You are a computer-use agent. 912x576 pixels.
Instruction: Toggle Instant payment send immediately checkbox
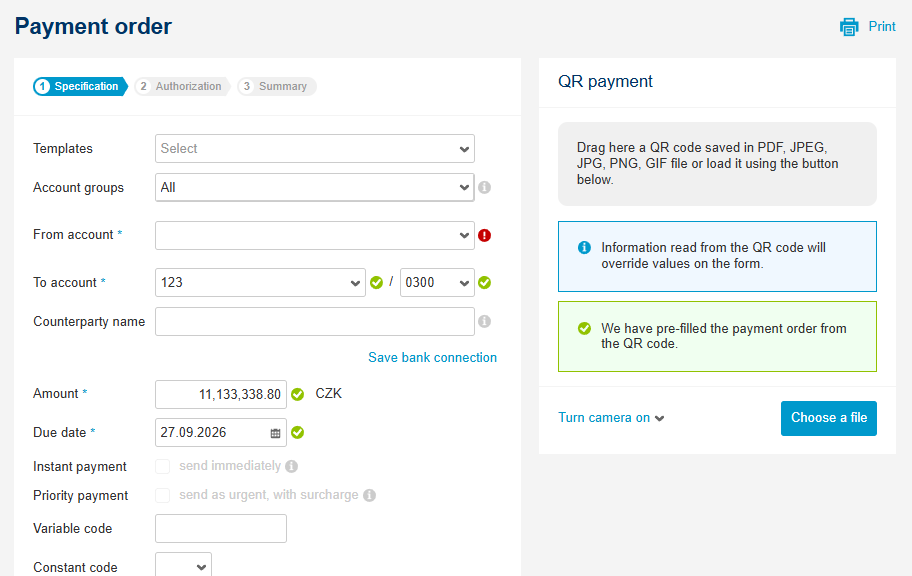(162, 466)
